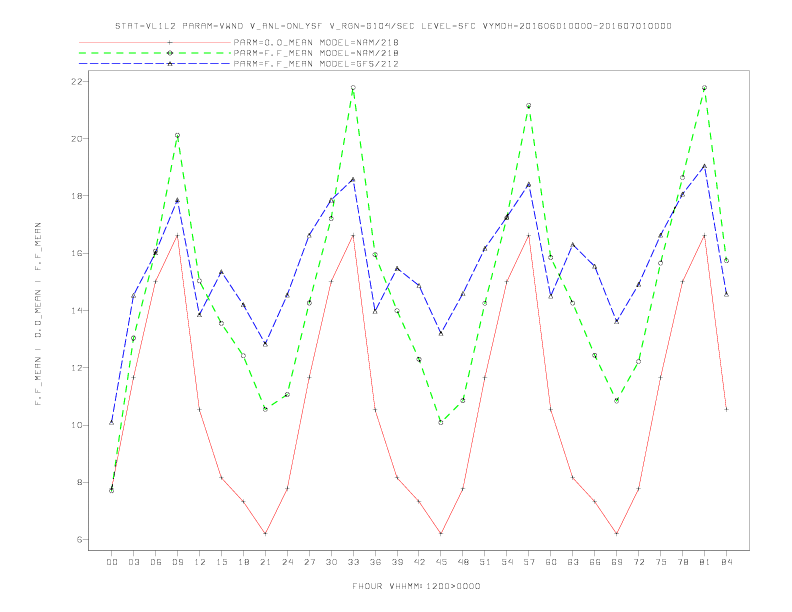Click x-axis forecast hour label 03
This screenshot has width=792, height=612.
click(133, 562)
